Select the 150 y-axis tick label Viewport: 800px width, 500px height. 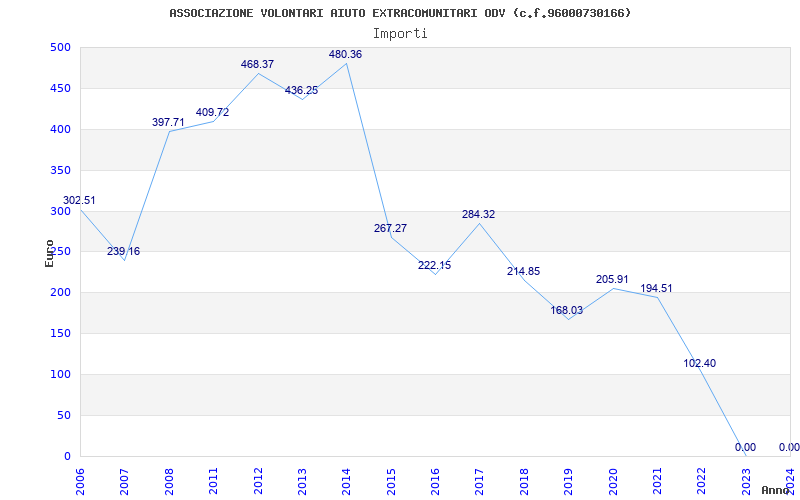tap(60, 334)
